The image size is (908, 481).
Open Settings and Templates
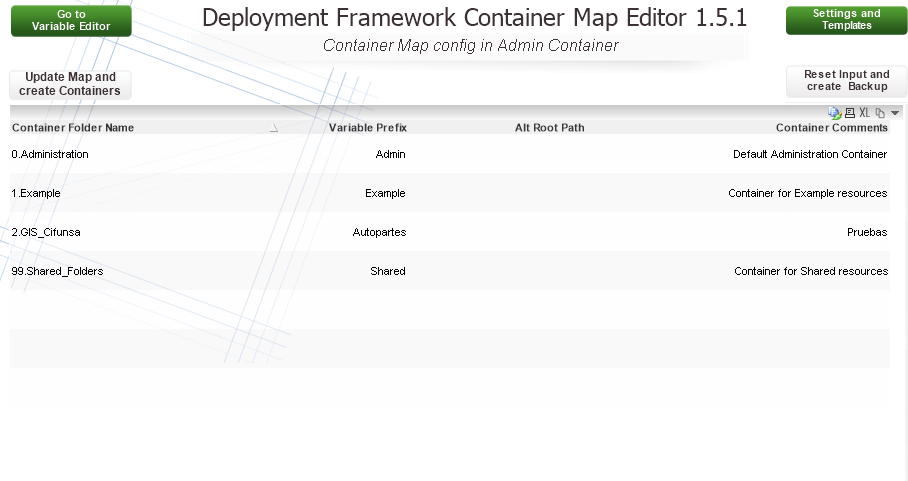click(846, 20)
